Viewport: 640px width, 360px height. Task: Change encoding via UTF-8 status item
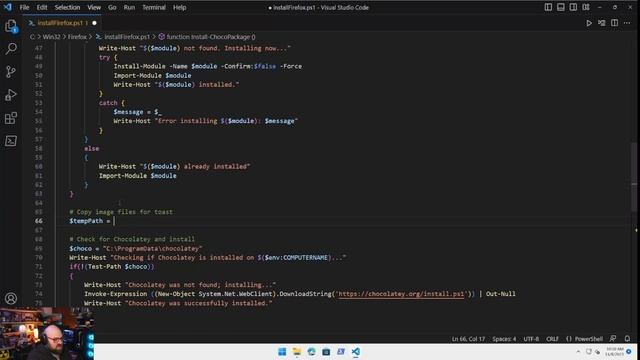click(531, 339)
